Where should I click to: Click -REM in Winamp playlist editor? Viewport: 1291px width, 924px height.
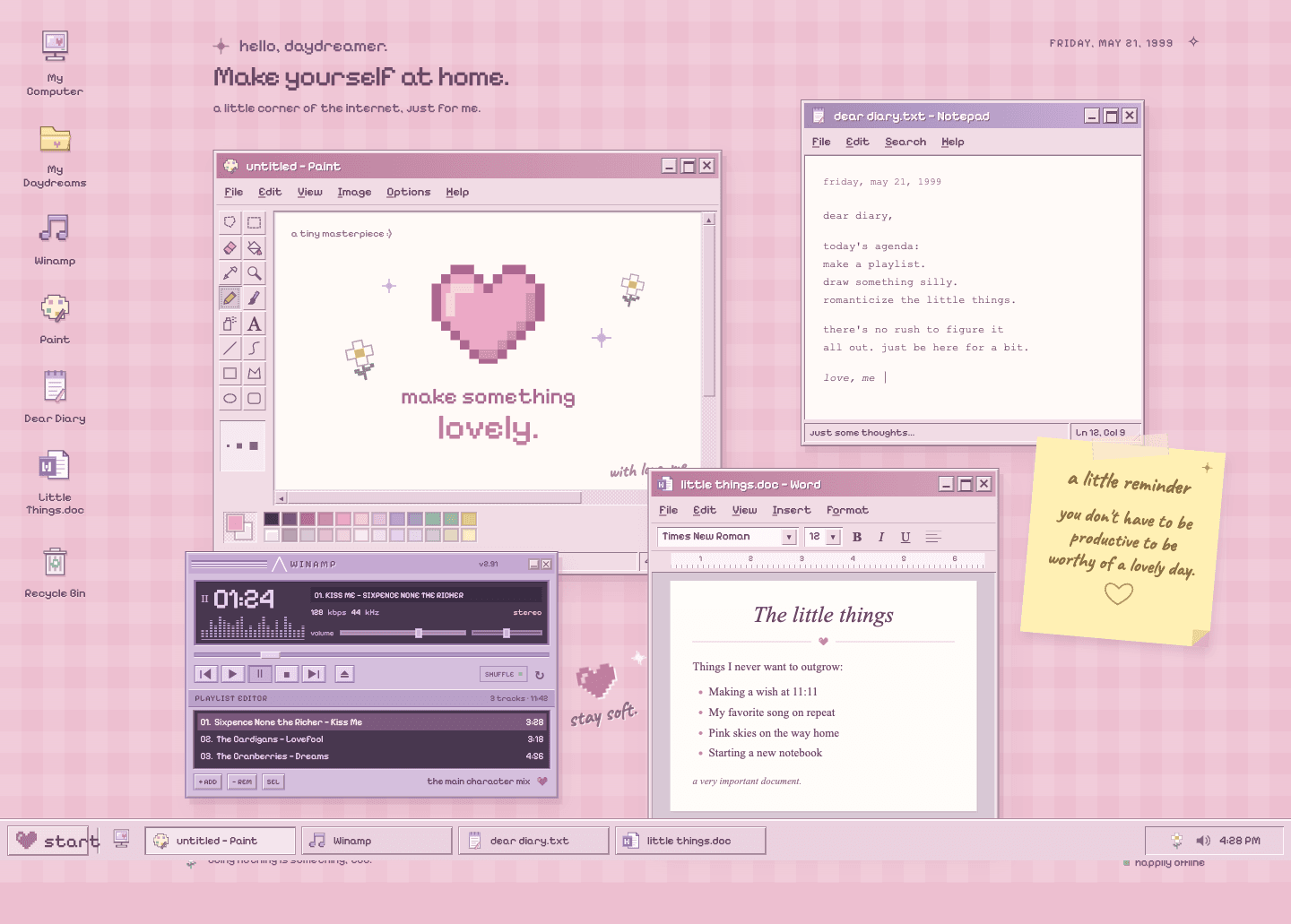click(242, 782)
